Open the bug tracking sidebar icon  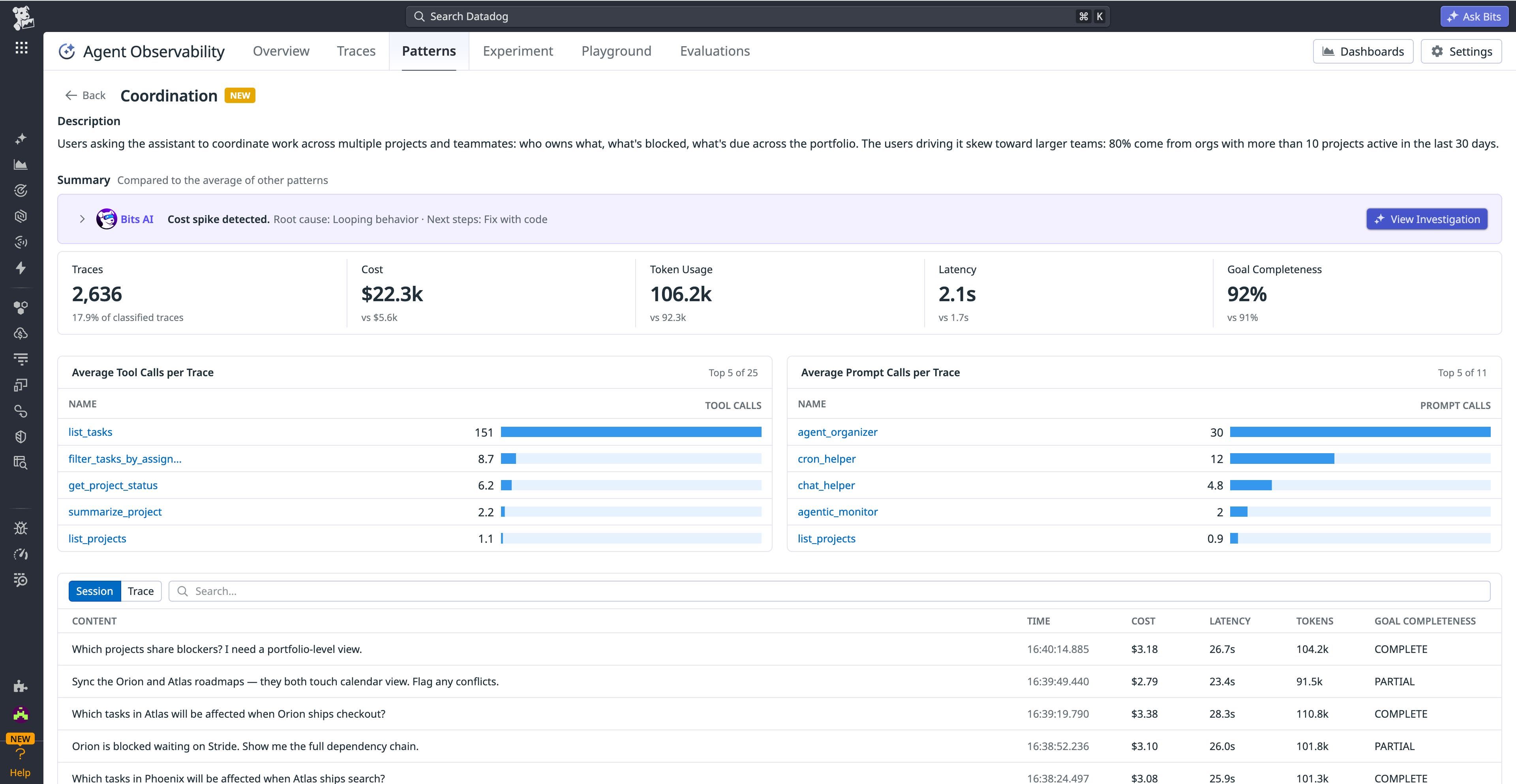(x=21, y=528)
